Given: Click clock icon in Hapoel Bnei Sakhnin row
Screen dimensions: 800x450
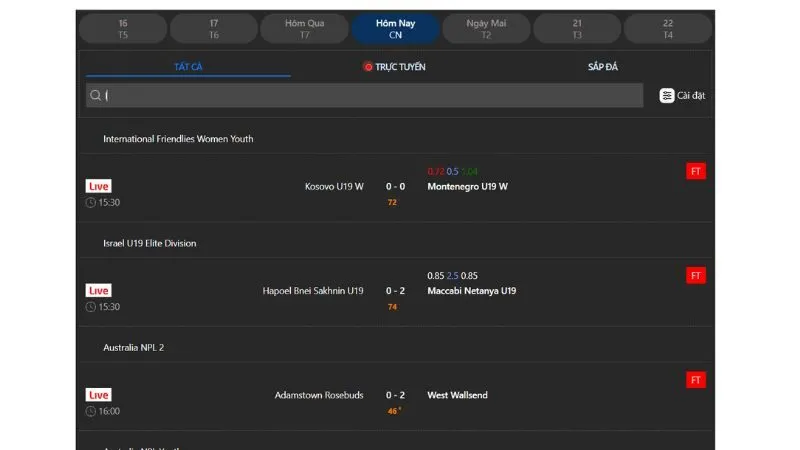Looking at the screenshot, I should (91, 307).
